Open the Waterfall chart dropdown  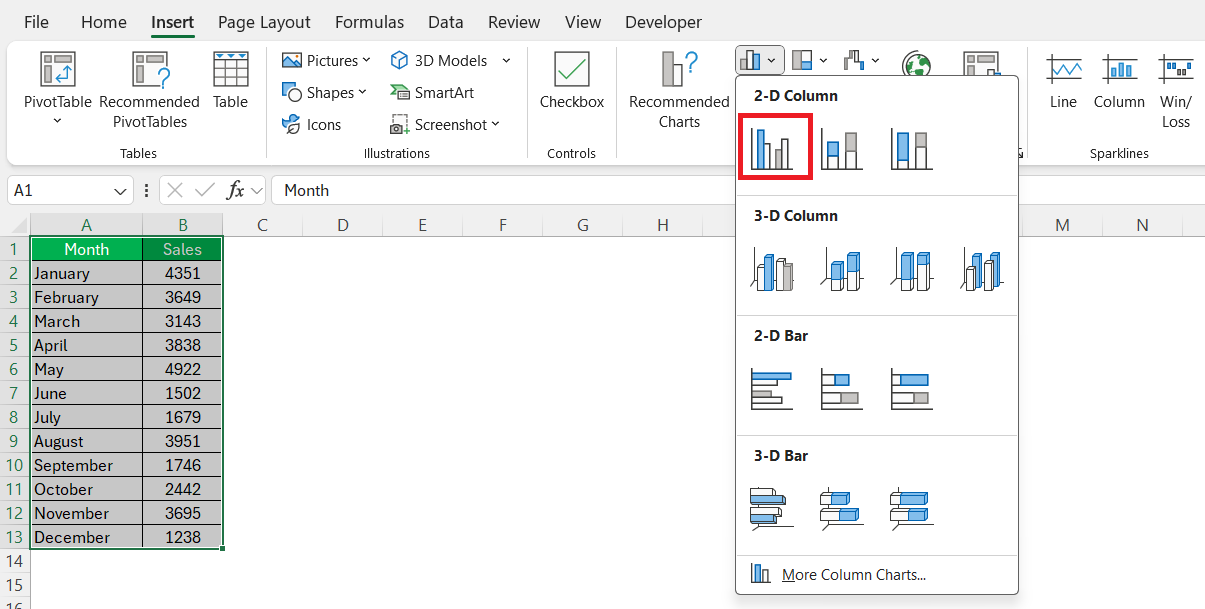(860, 60)
